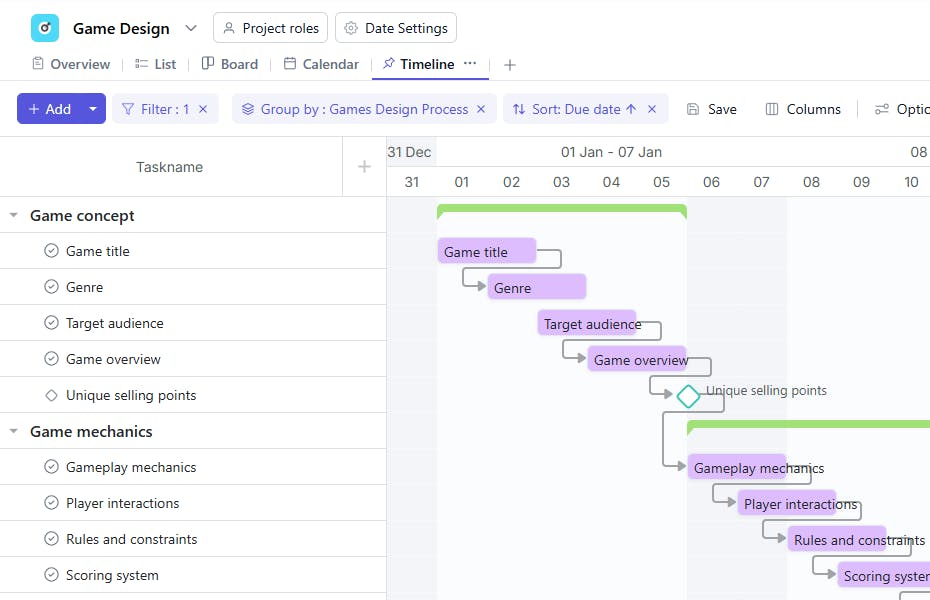Open Project roles
The height and width of the screenshot is (600, 930).
pos(270,28)
